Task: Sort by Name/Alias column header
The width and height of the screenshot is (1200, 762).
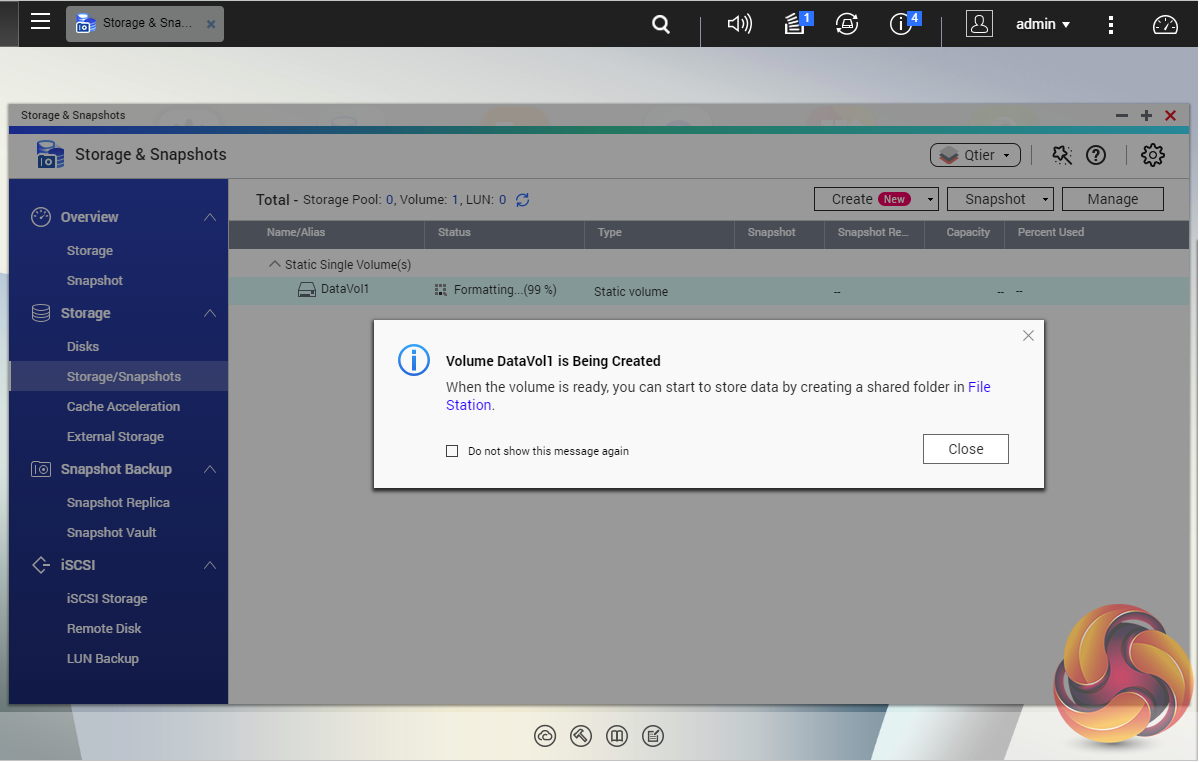Action: (296, 232)
